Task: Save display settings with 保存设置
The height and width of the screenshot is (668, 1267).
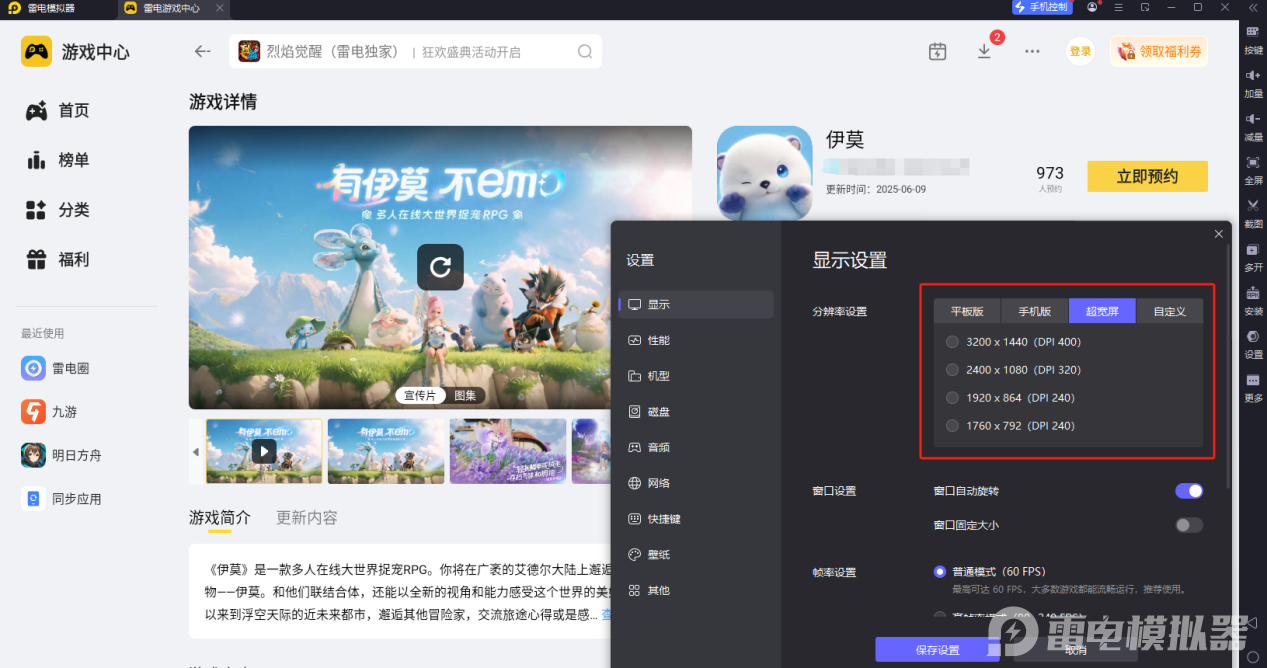Action: (937, 649)
